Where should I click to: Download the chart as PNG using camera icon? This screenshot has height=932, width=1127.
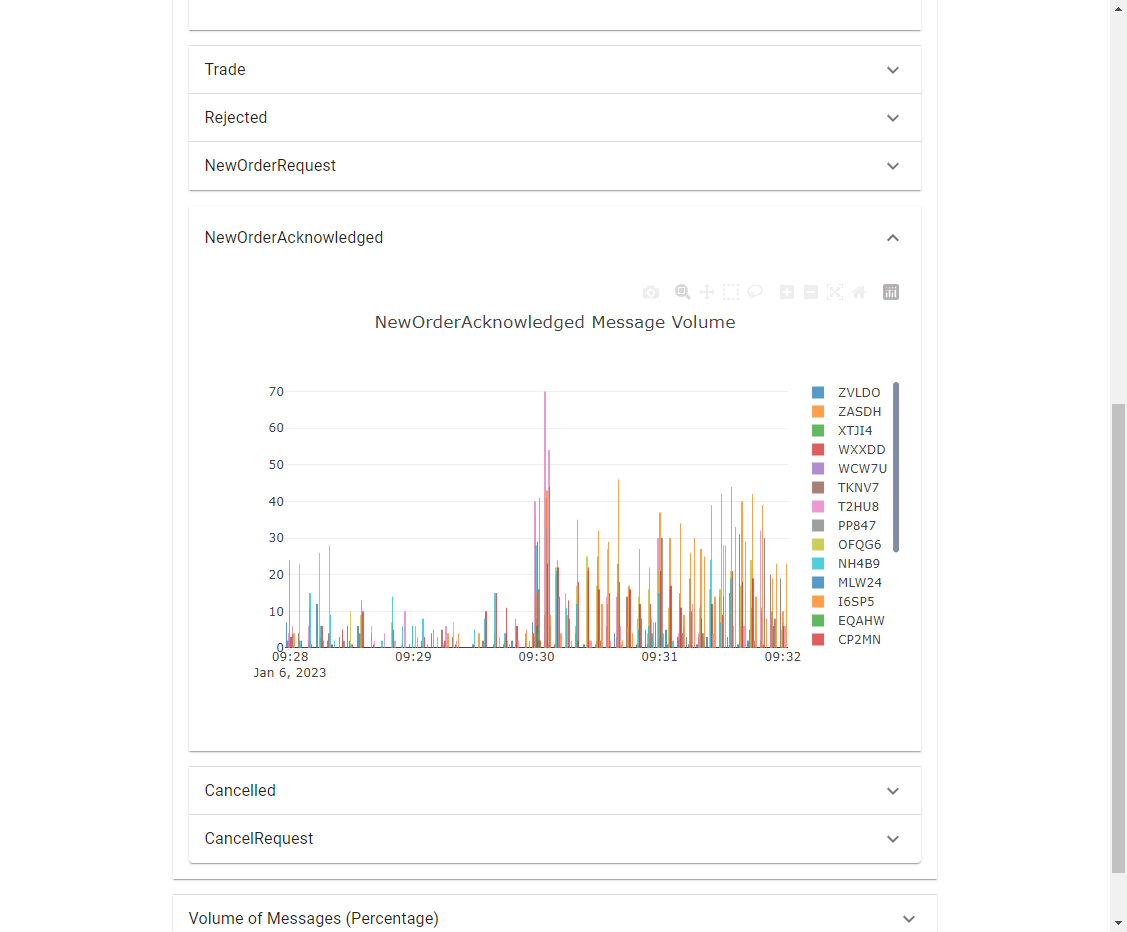pos(651,292)
